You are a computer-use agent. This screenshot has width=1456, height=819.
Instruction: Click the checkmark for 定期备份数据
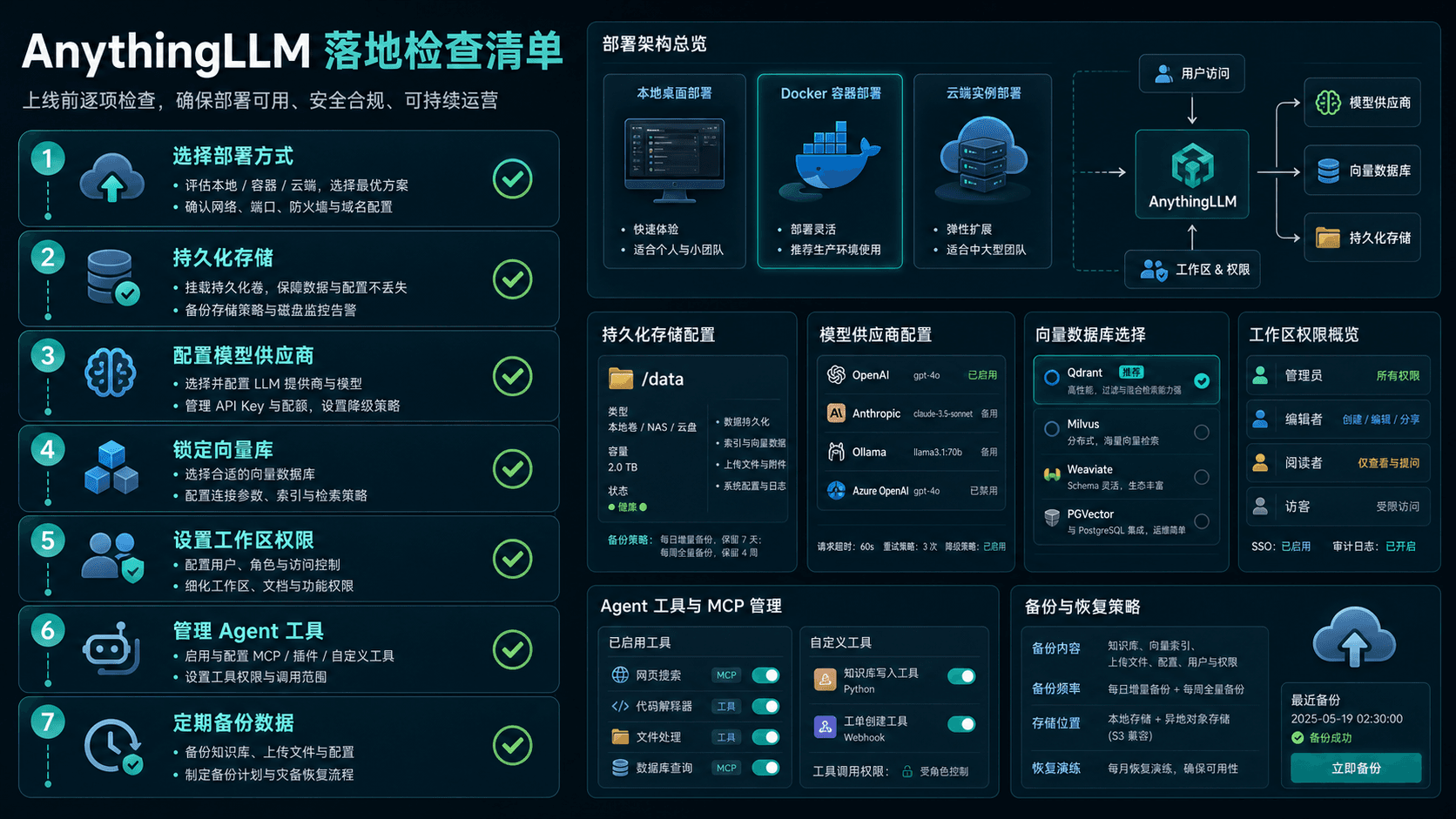512,746
